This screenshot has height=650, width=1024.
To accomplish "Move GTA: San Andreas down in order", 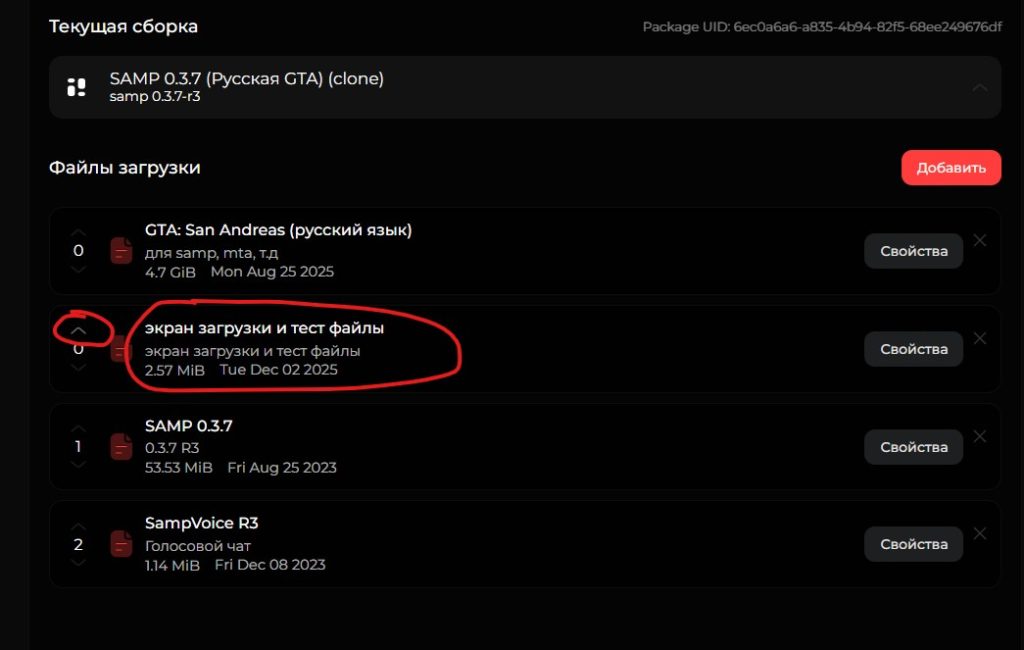I will pos(78,269).
